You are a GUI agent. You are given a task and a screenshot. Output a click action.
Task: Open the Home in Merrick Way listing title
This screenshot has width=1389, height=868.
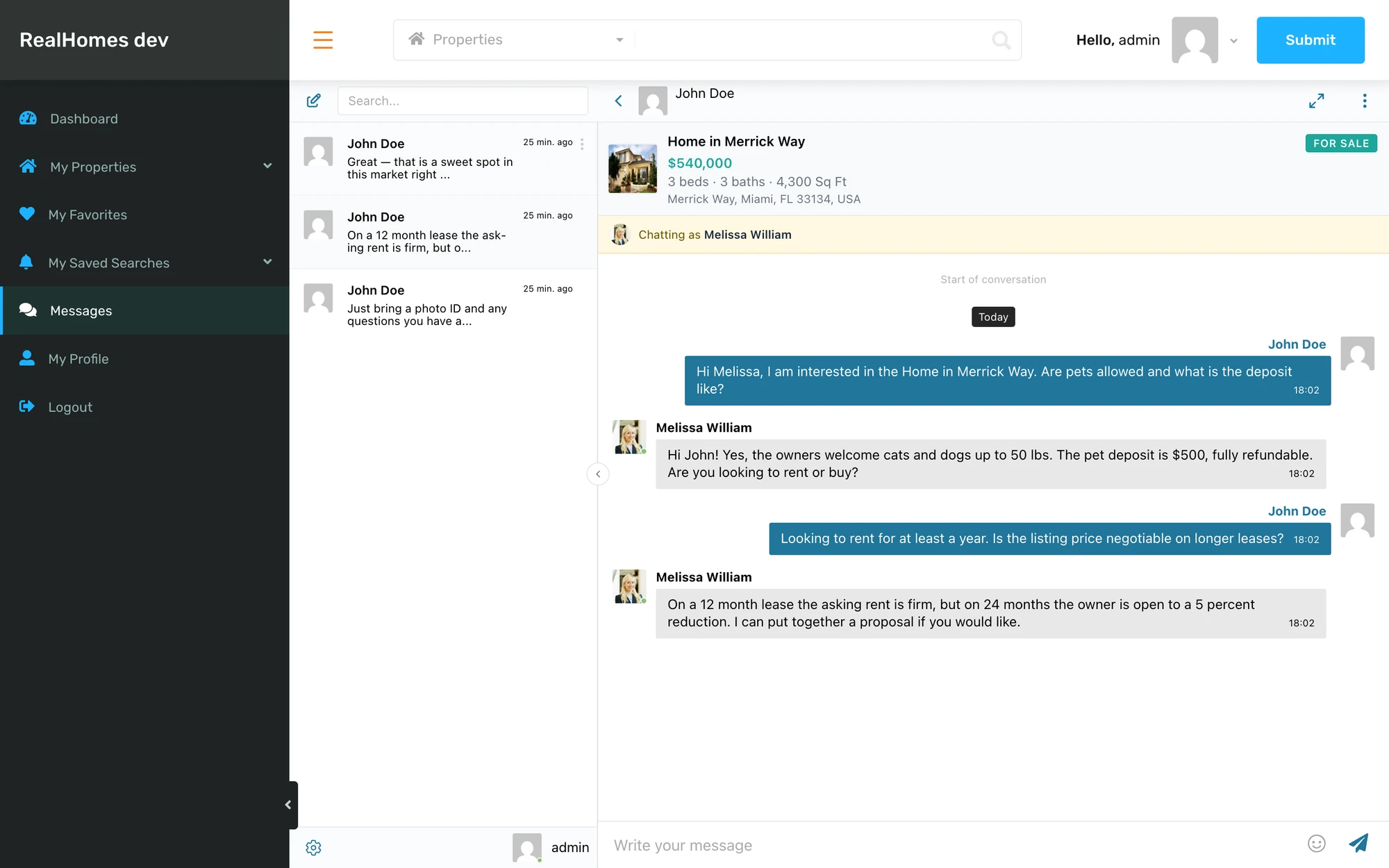[x=735, y=141]
